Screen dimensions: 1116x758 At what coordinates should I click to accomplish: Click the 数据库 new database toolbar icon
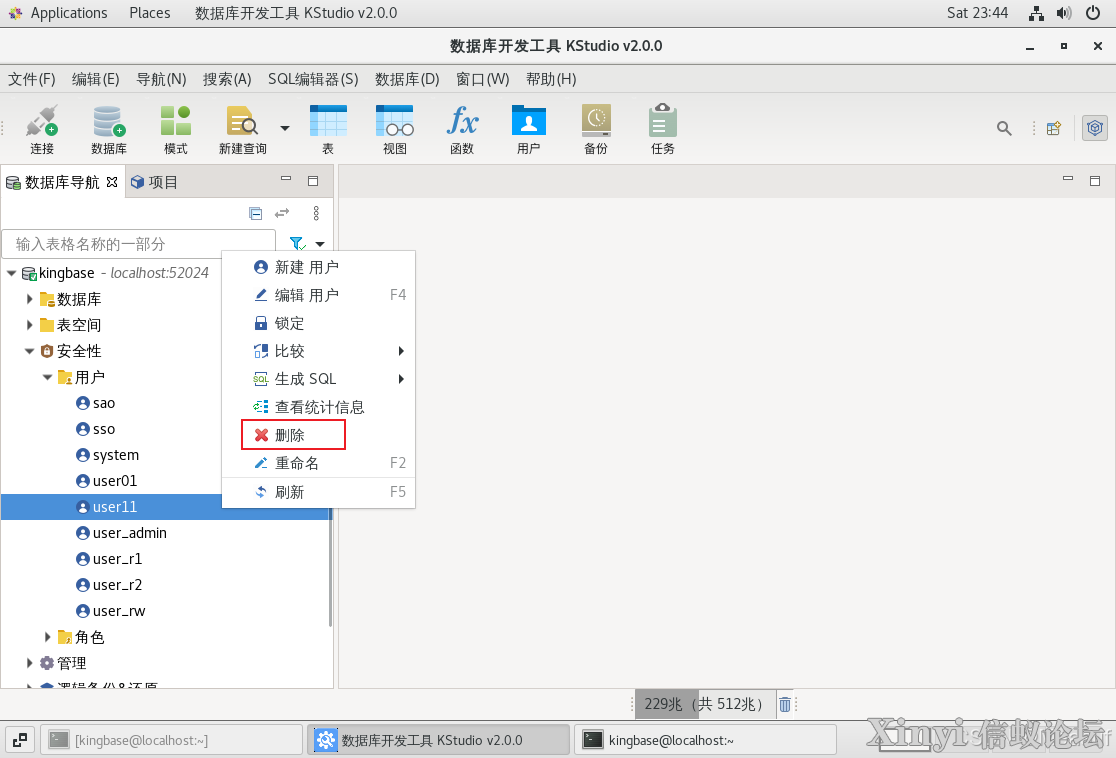pyautogui.click(x=109, y=129)
